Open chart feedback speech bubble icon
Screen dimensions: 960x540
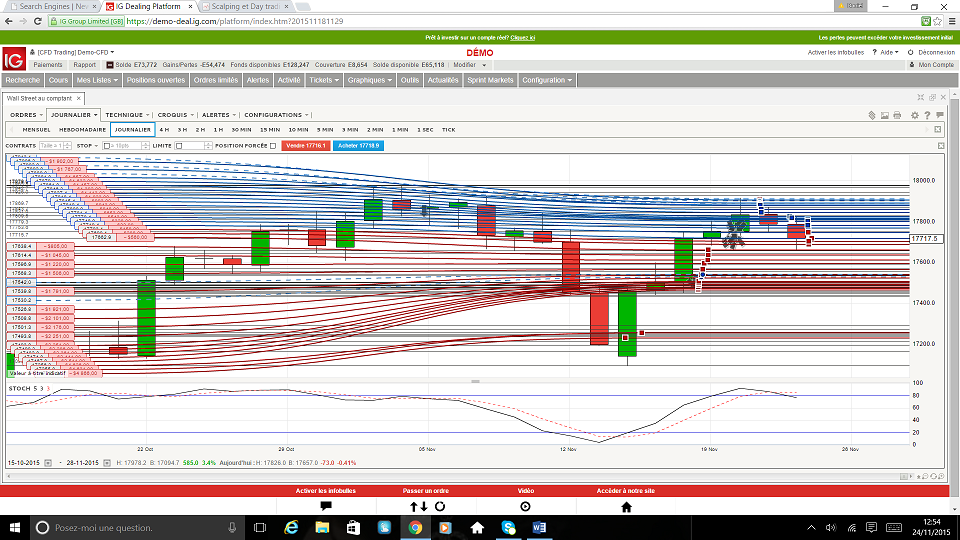pyautogui.click(x=940, y=115)
